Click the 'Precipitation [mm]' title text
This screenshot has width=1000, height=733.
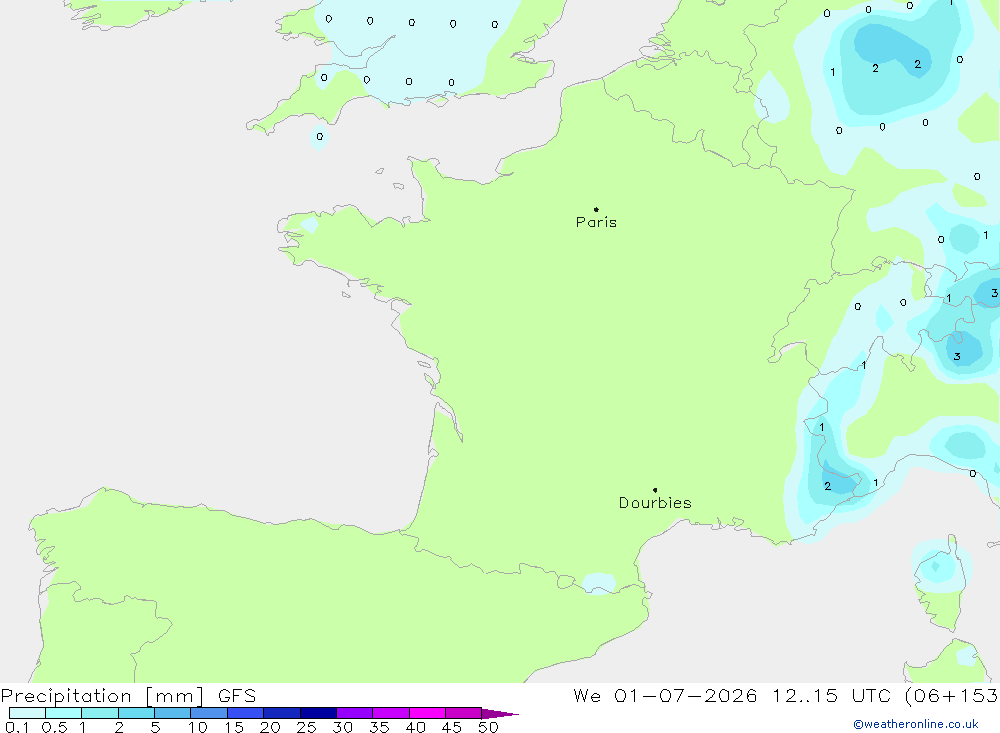(102, 696)
